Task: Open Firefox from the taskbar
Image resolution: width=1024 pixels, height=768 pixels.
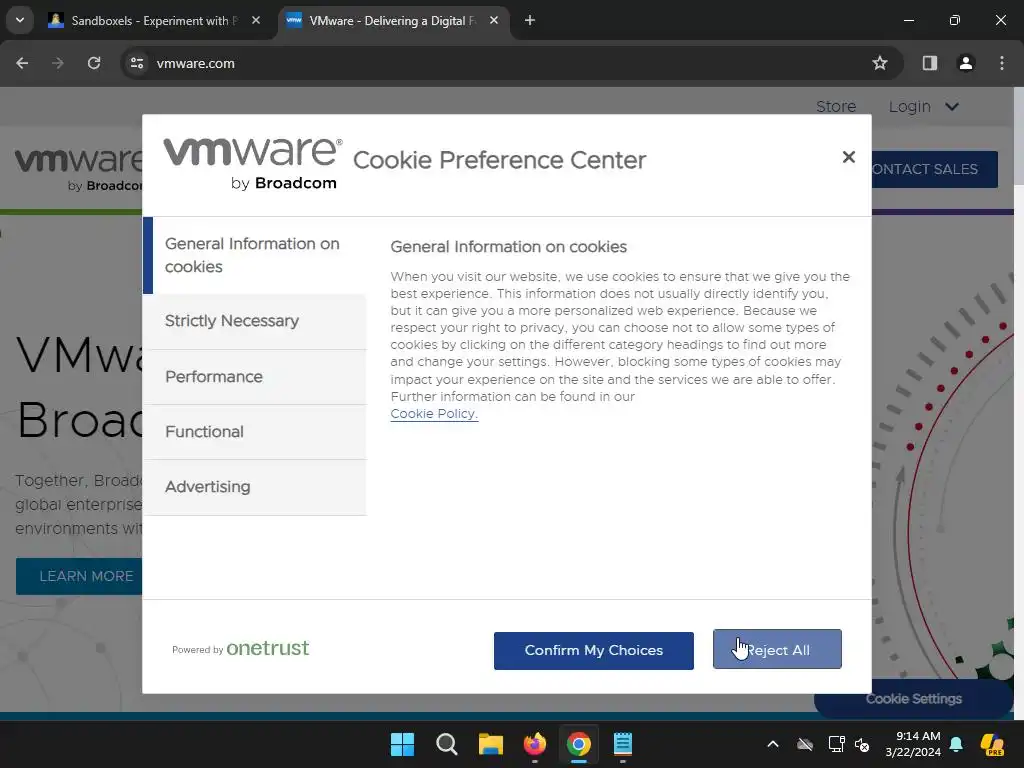Action: click(535, 744)
